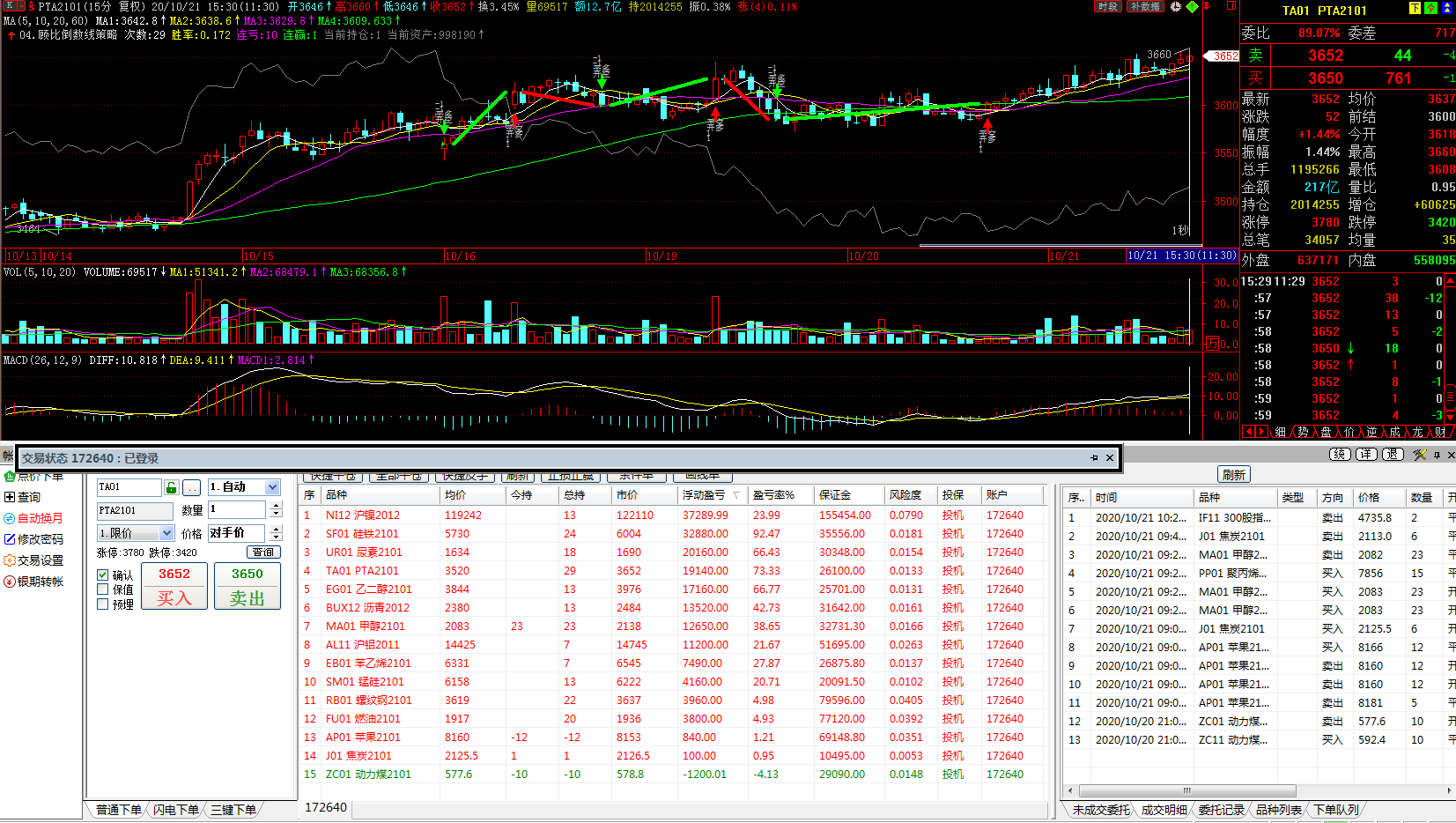This screenshot has width=1456, height=823.
Task: Click the green diamond icon atop chart
Action: (1193, 6)
